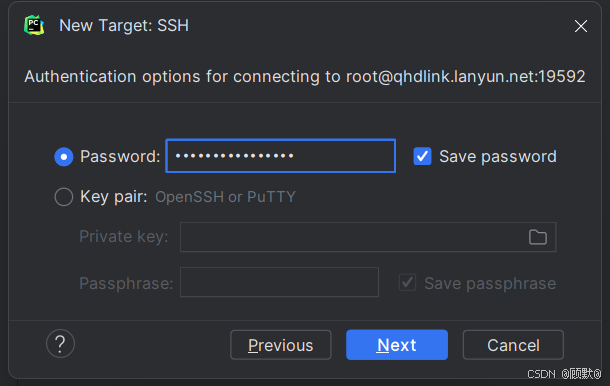The width and height of the screenshot is (610, 386).
Task: Click the 'Private key:' label
Action: (x=124, y=237)
